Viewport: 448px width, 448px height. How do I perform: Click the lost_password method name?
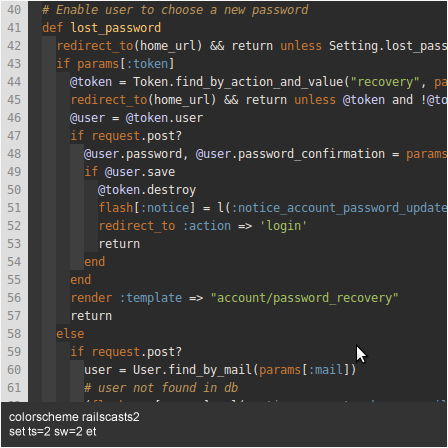[116, 28]
